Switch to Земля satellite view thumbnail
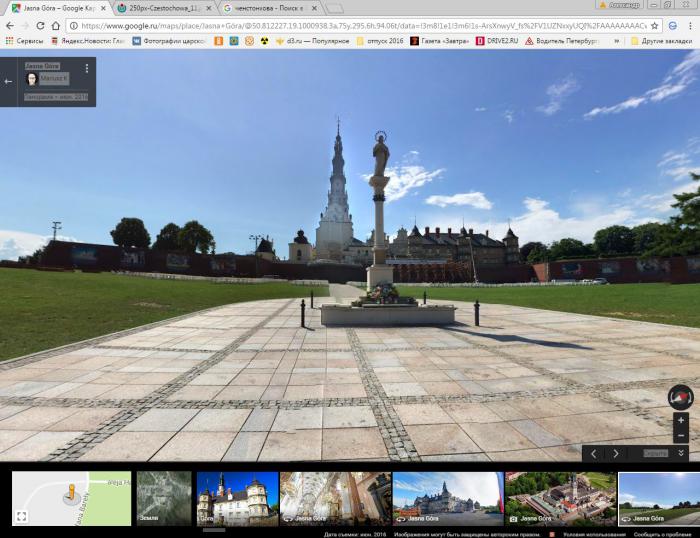The width and height of the screenshot is (700, 538). [163, 498]
